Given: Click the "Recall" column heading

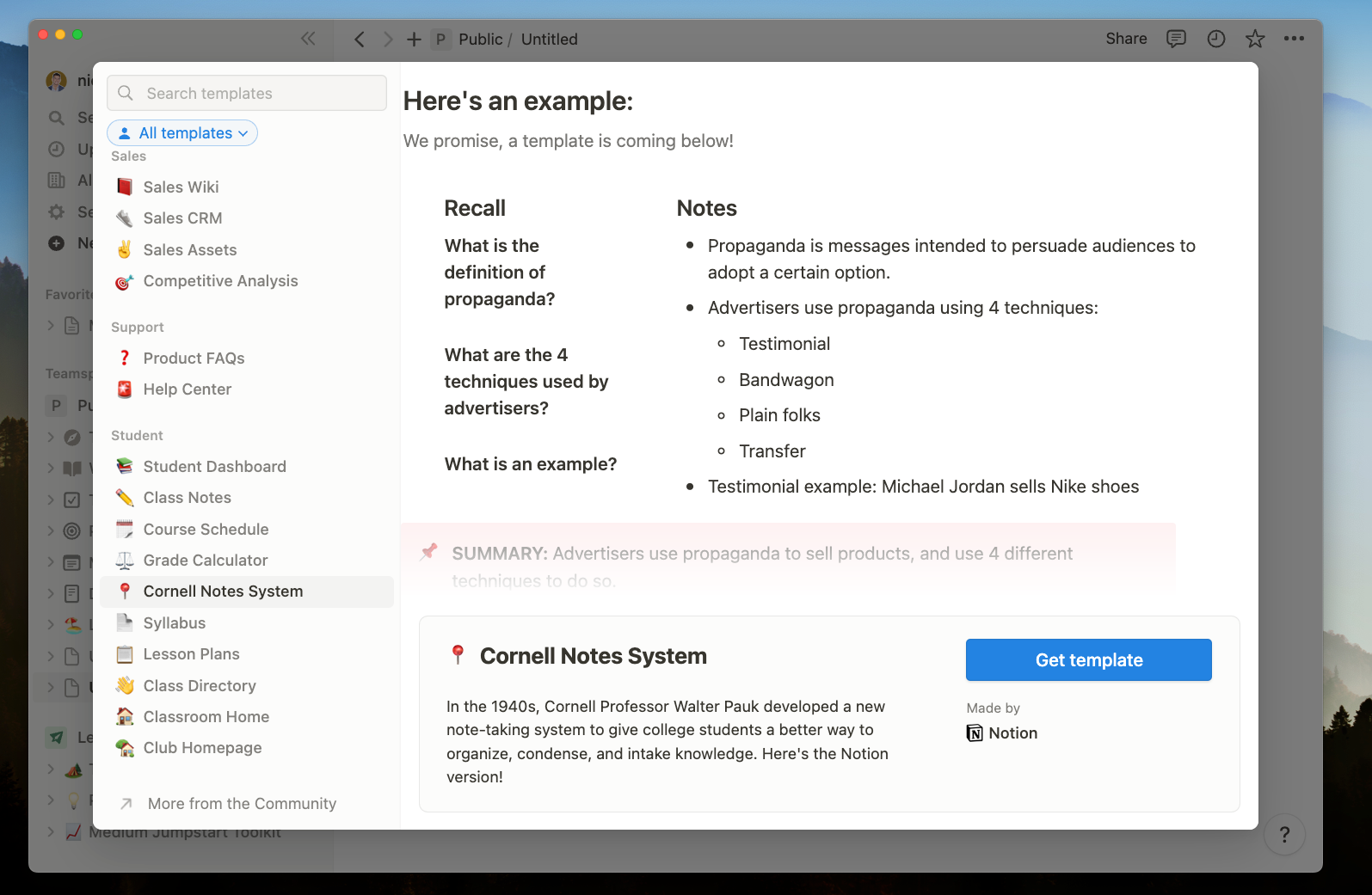Looking at the screenshot, I should pos(475,208).
